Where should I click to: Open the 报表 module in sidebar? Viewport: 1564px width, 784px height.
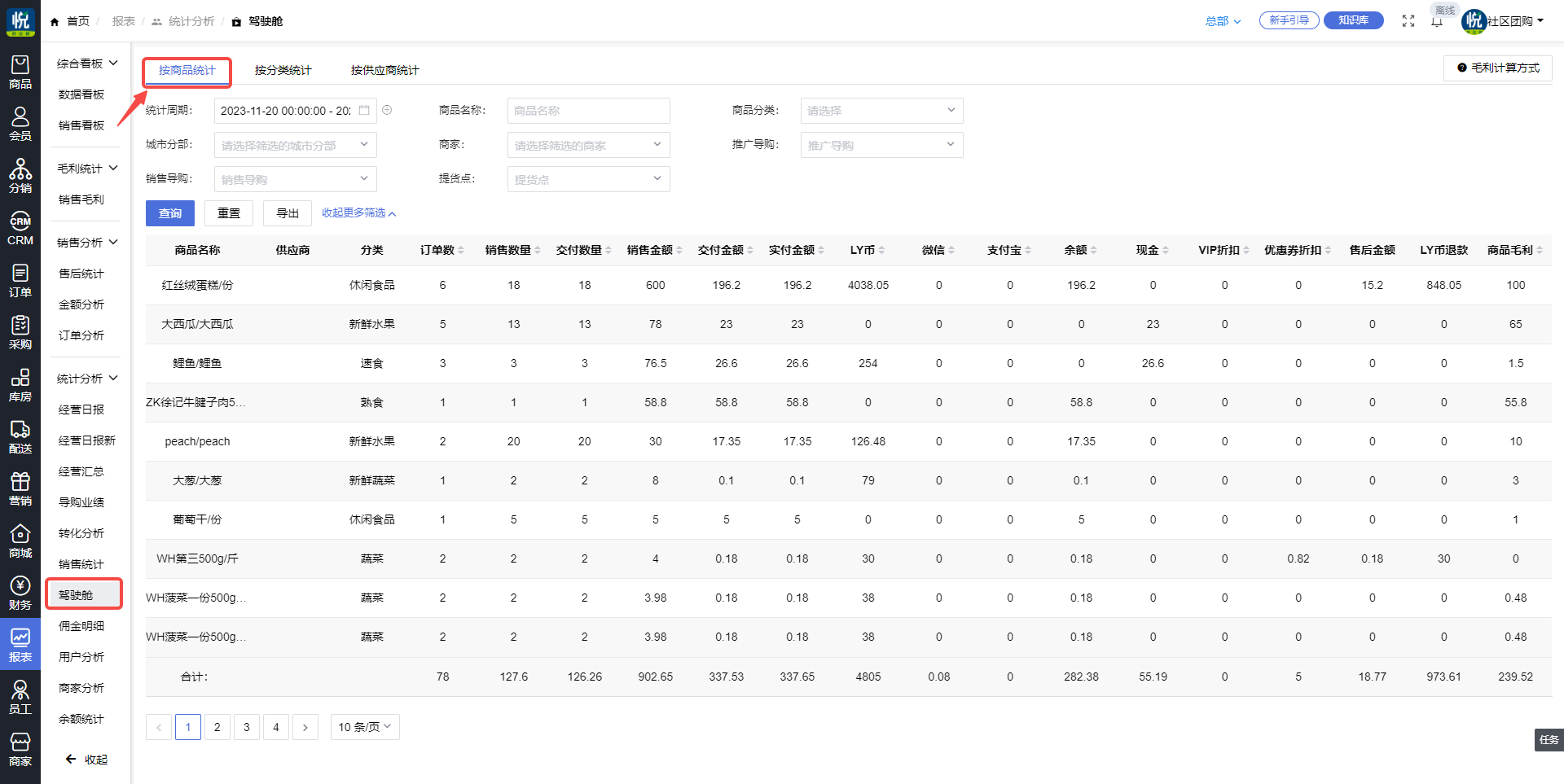click(20, 646)
